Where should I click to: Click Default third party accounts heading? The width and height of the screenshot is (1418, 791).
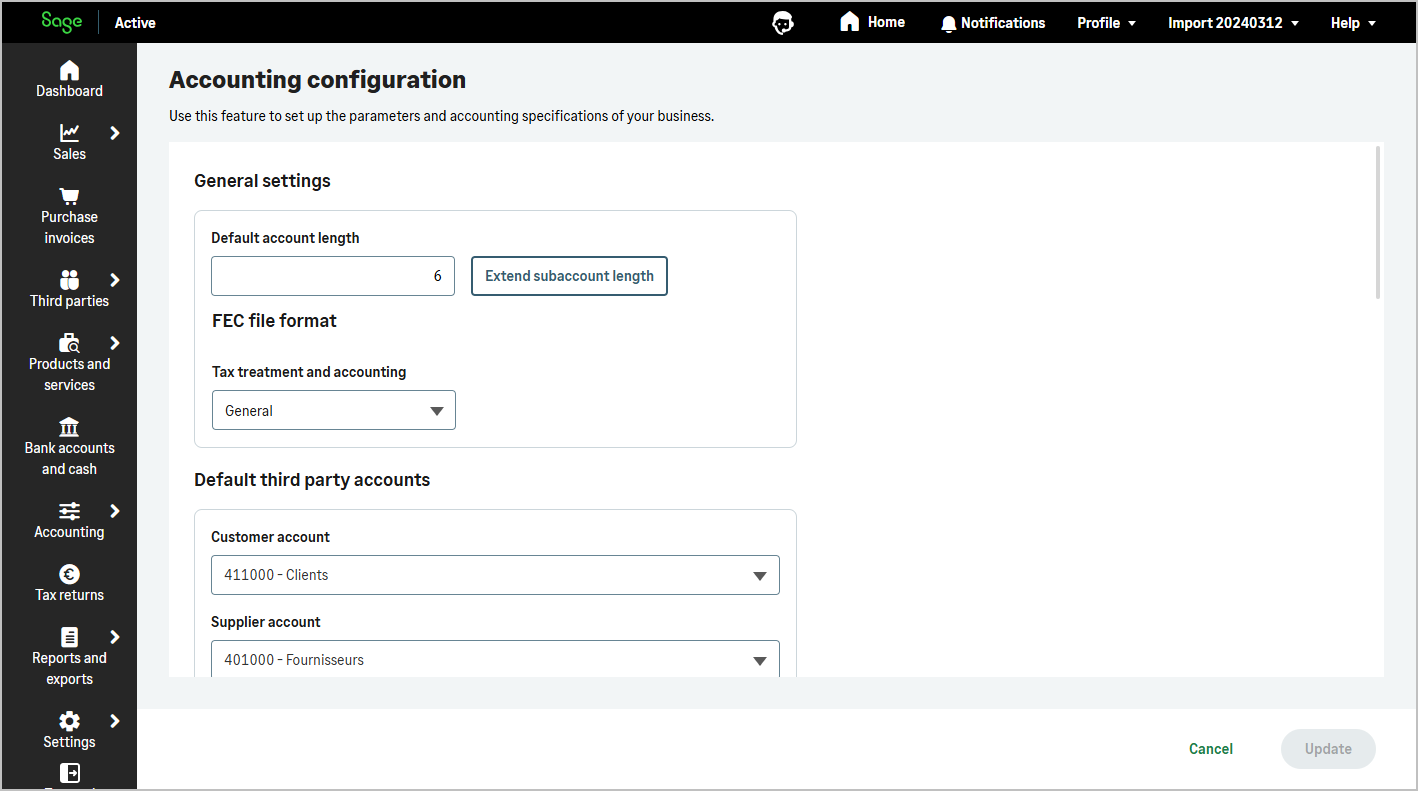(x=312, y=480)
